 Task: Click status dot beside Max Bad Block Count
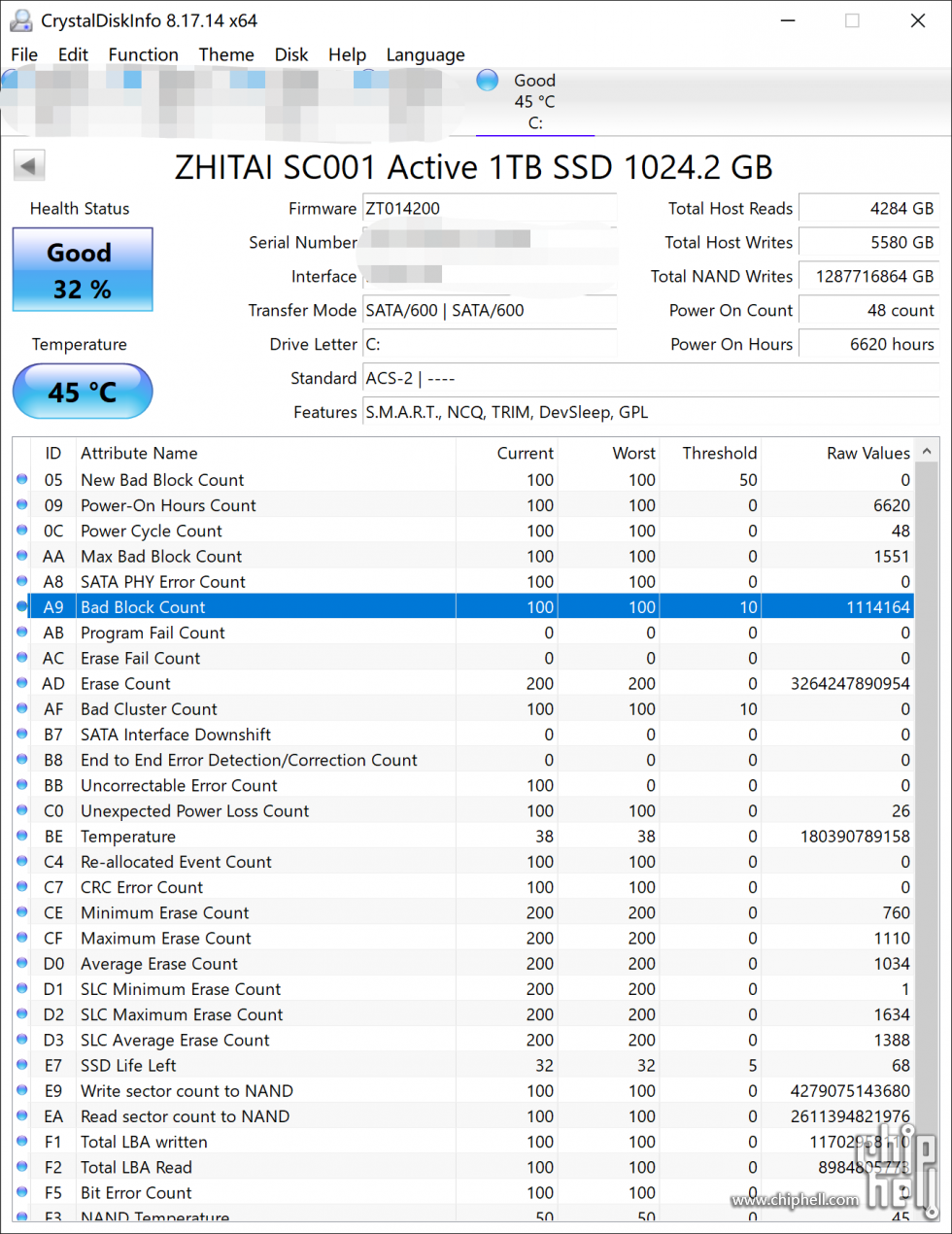(22, 556)
